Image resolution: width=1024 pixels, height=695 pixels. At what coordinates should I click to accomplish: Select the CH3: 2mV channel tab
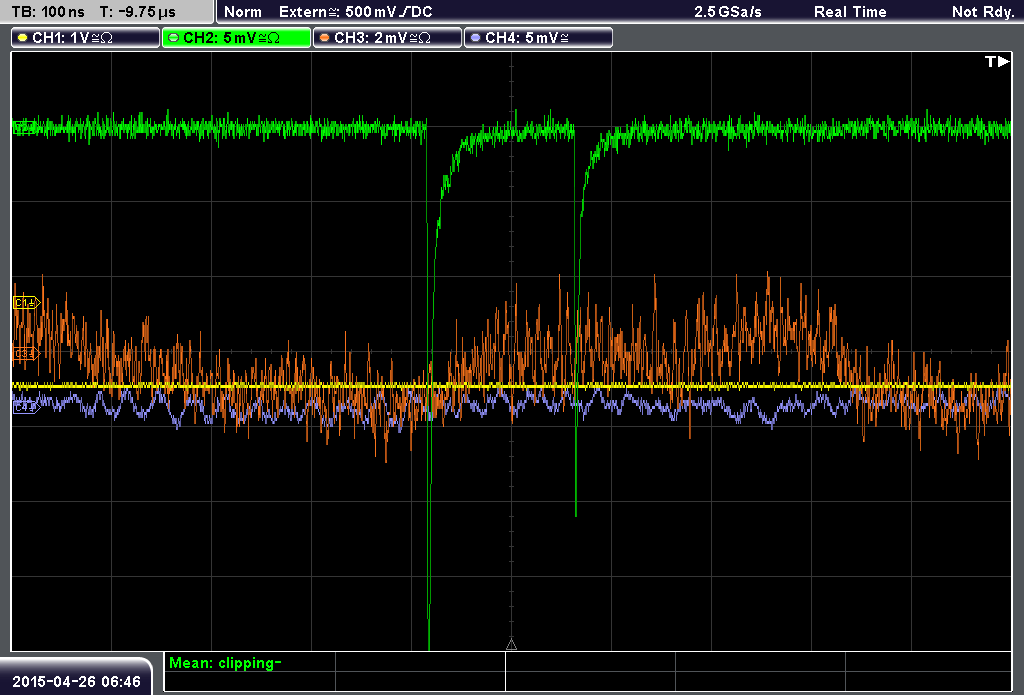[x=387, y=38]
